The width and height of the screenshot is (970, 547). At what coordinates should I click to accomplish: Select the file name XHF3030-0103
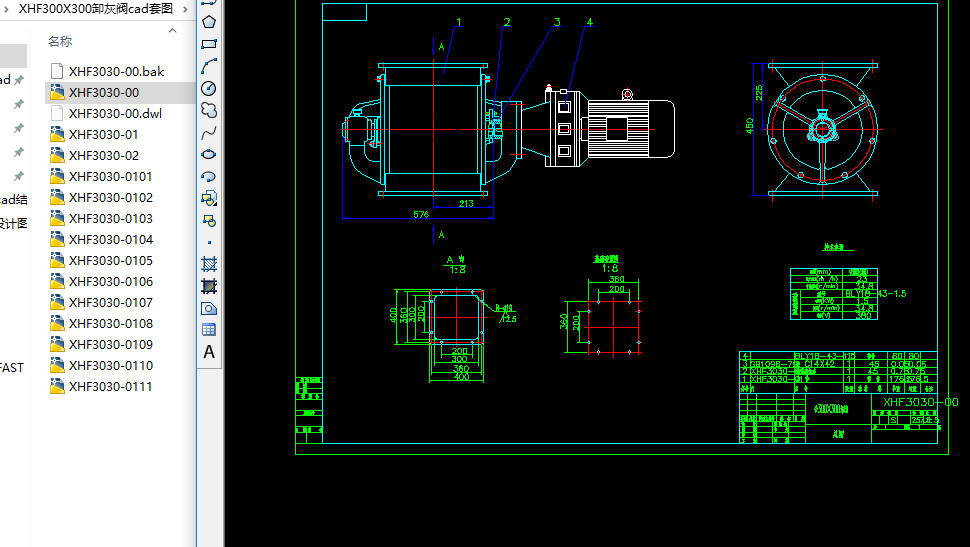pyautogui.click(x=111, y=219)
